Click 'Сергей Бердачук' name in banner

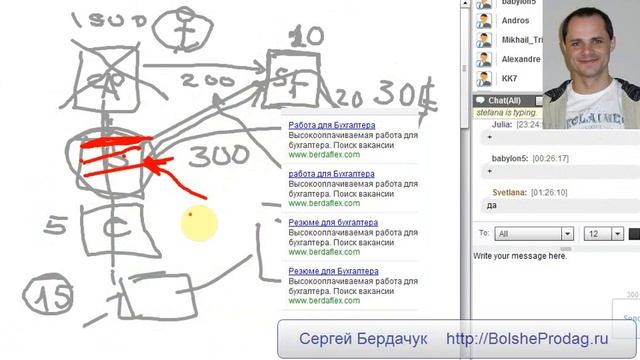coord(363,338)
